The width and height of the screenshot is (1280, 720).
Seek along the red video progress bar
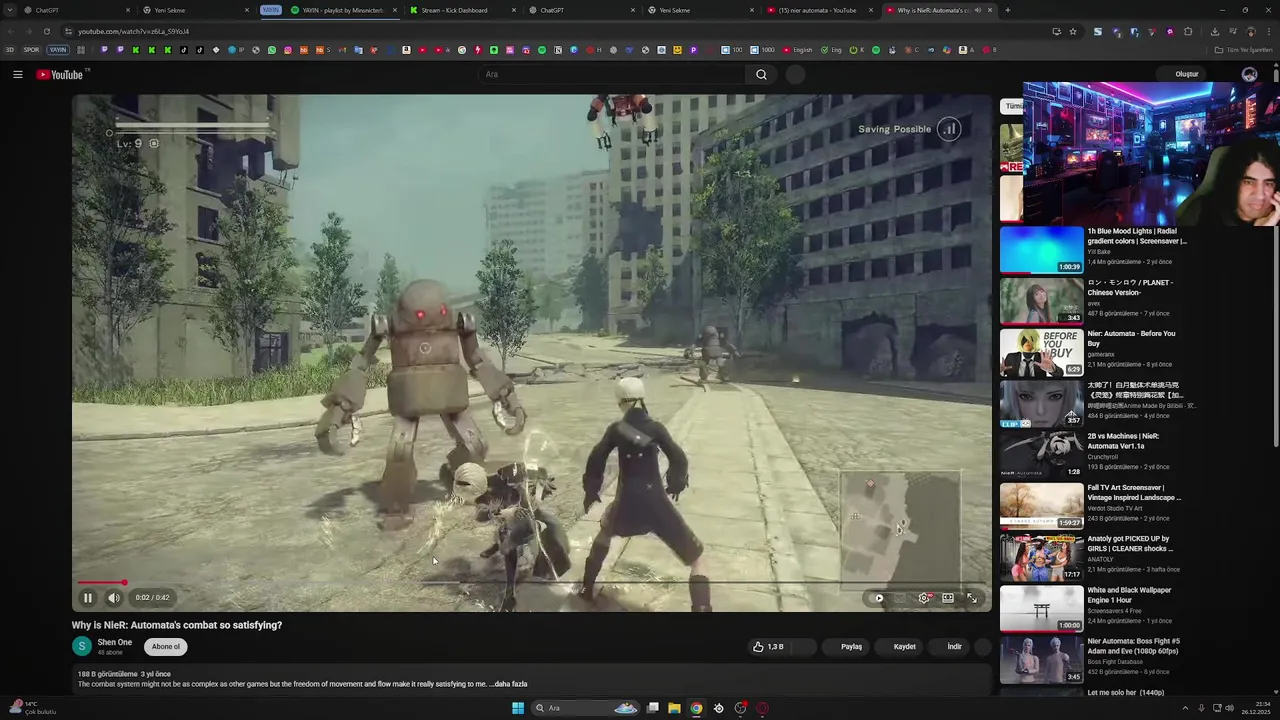pyautogui.click(x=530, y=582)
